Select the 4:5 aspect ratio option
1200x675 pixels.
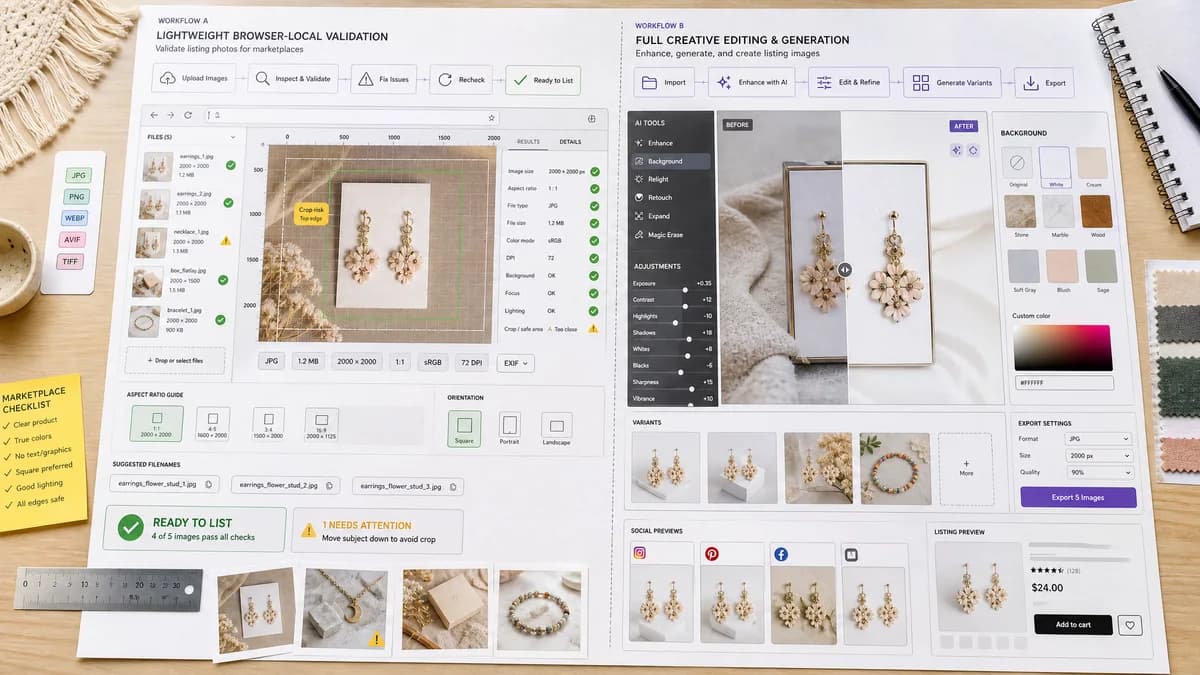coord(213,423)
